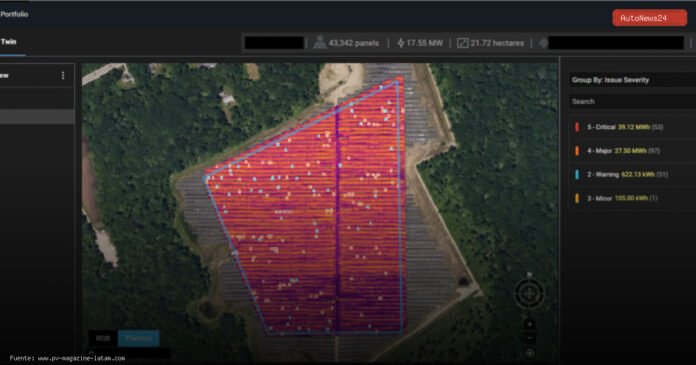Viewport: 696px width, 365px height.
Task: Zoom in with the map plus button
Action: pos(529,324)
